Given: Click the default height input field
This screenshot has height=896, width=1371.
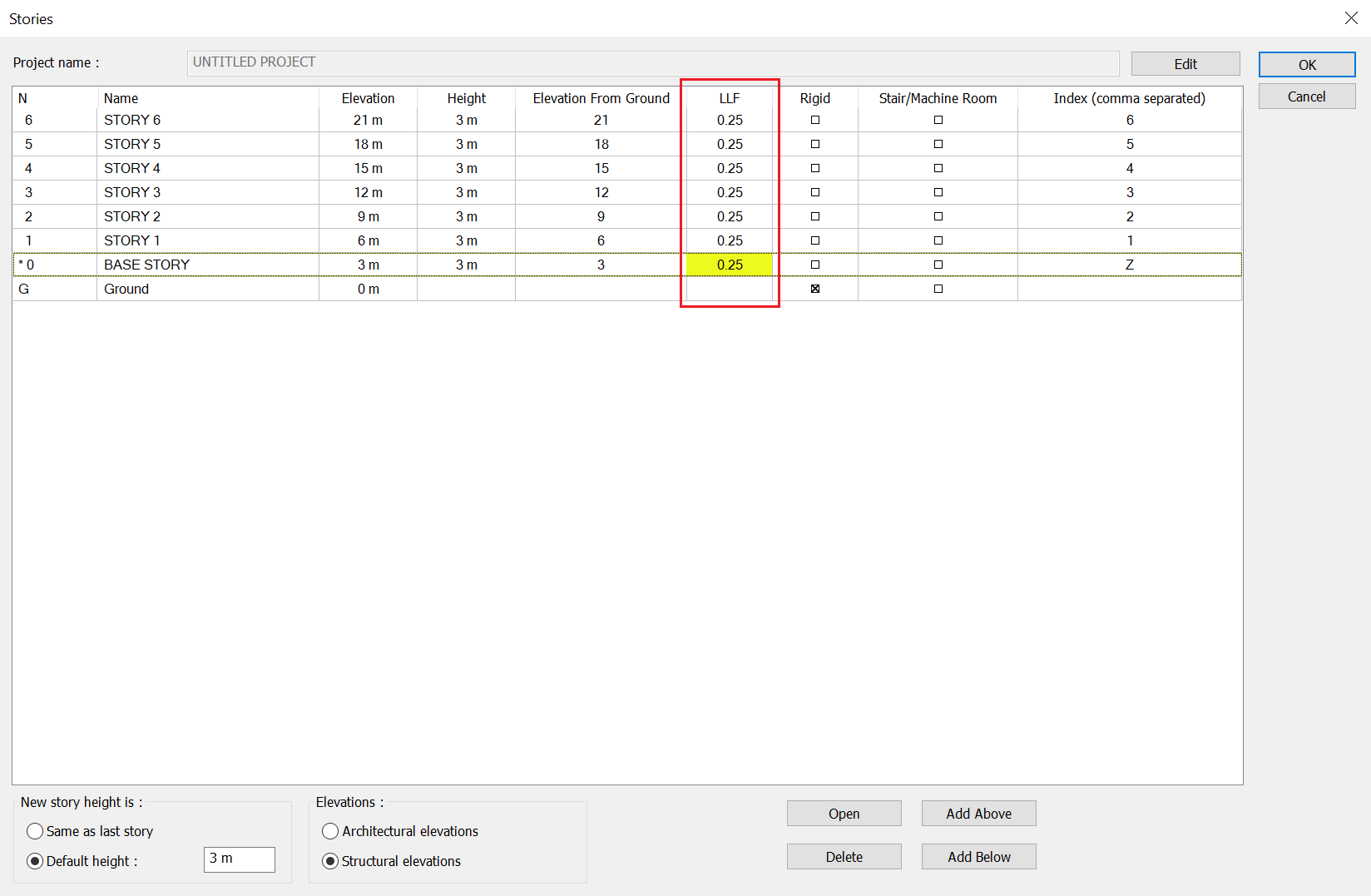Looking at the screenshot, I should point(239,859).
